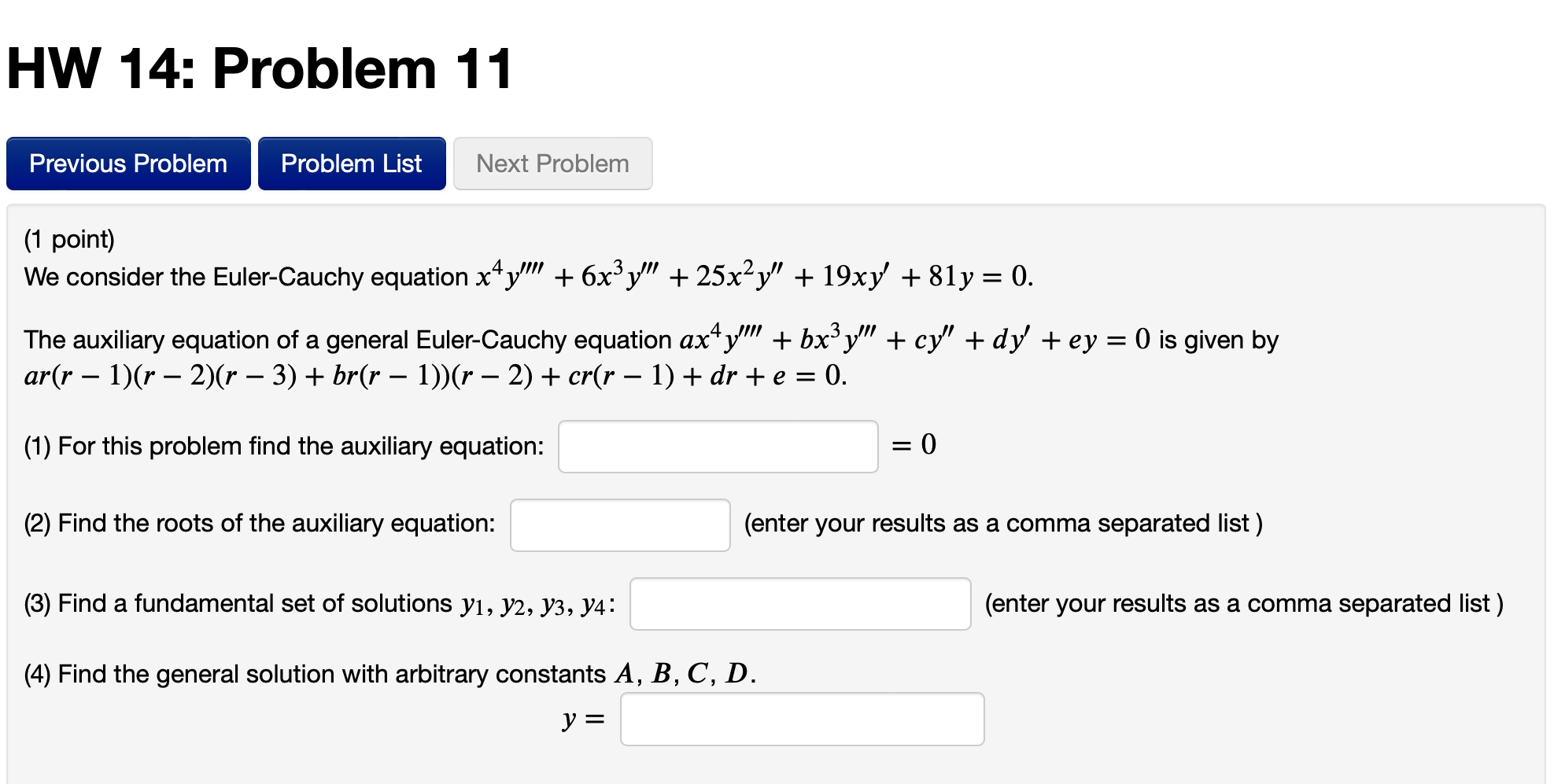1554x784 pixels.
Task: Advance to Problem 12 via Next Problem
Action: point(552,163)
